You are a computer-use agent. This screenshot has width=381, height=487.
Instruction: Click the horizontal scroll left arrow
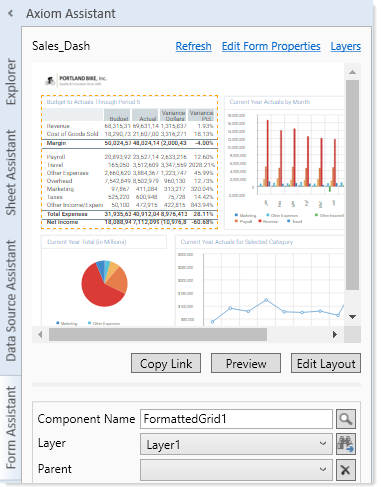[x=40, y=334]
